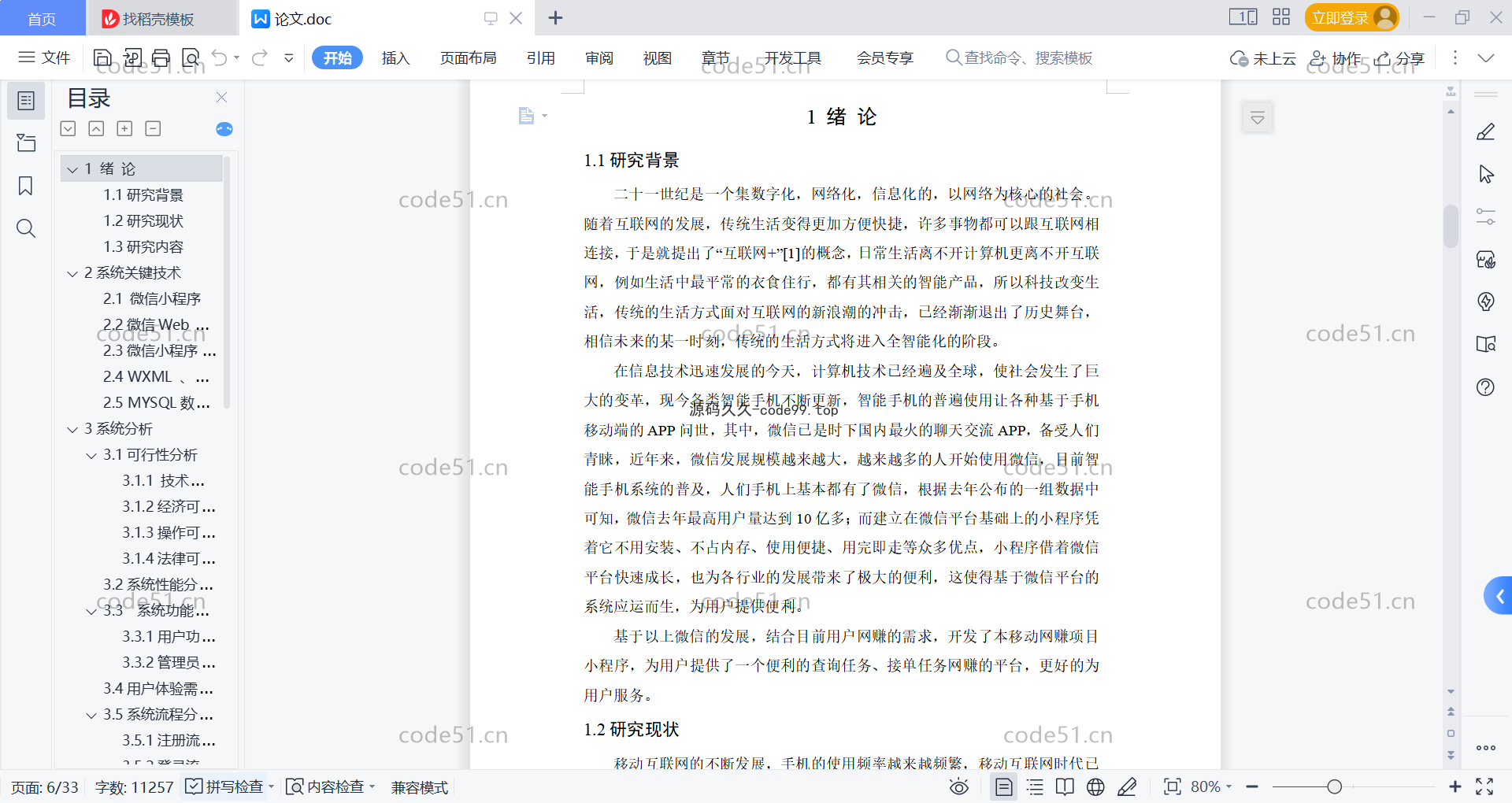Jump to 3.3.1 用户功 outline entry

pos(169,637)
